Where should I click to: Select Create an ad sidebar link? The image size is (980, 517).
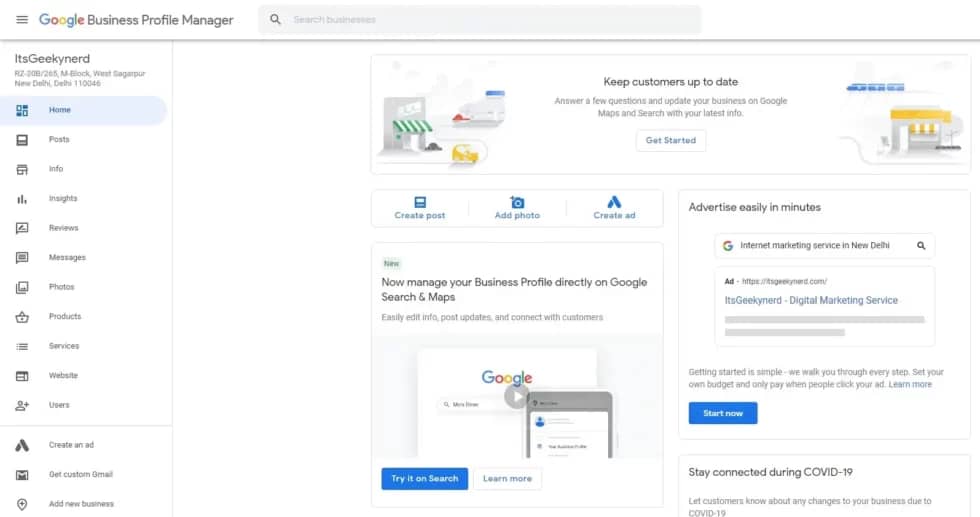click(71, 445)
